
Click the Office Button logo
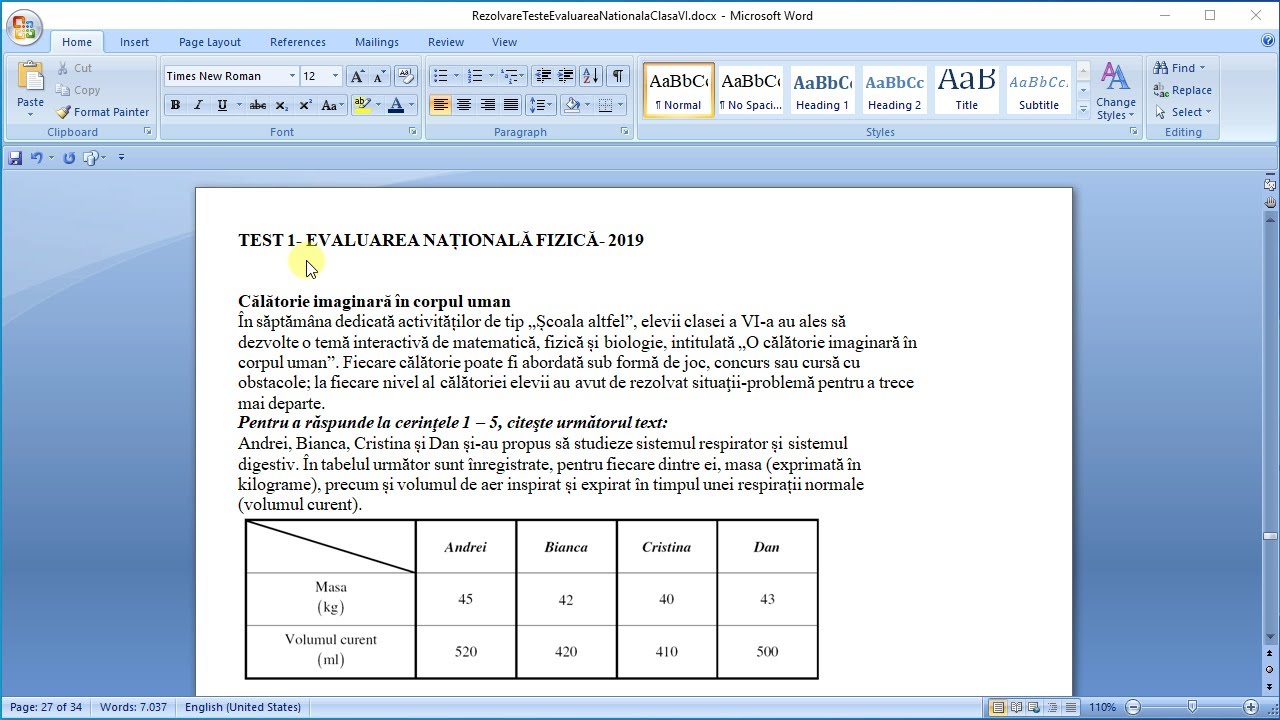(24, 26)
